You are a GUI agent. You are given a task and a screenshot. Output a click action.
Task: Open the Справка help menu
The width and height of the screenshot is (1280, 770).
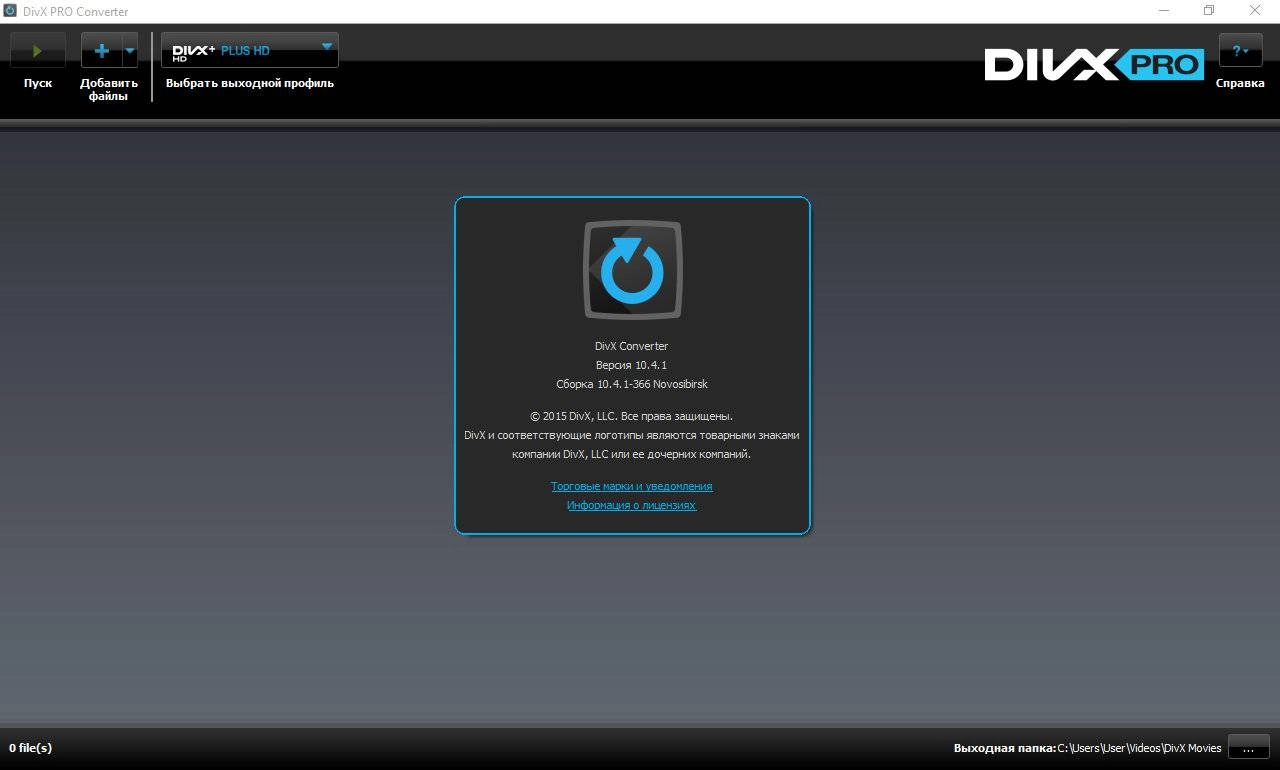[x=1240, y=50]
